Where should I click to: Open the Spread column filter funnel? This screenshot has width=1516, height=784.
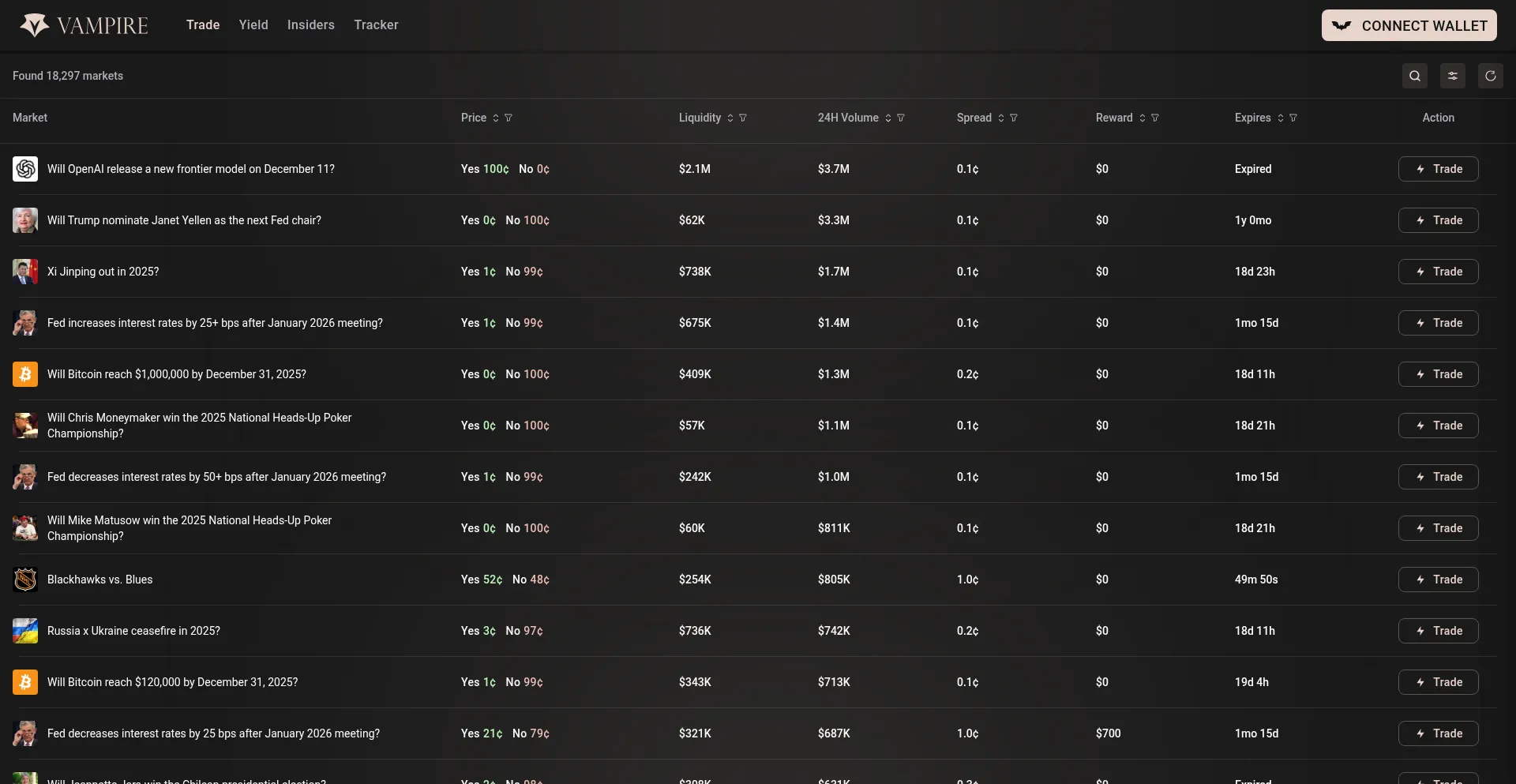click(1014, 118)
